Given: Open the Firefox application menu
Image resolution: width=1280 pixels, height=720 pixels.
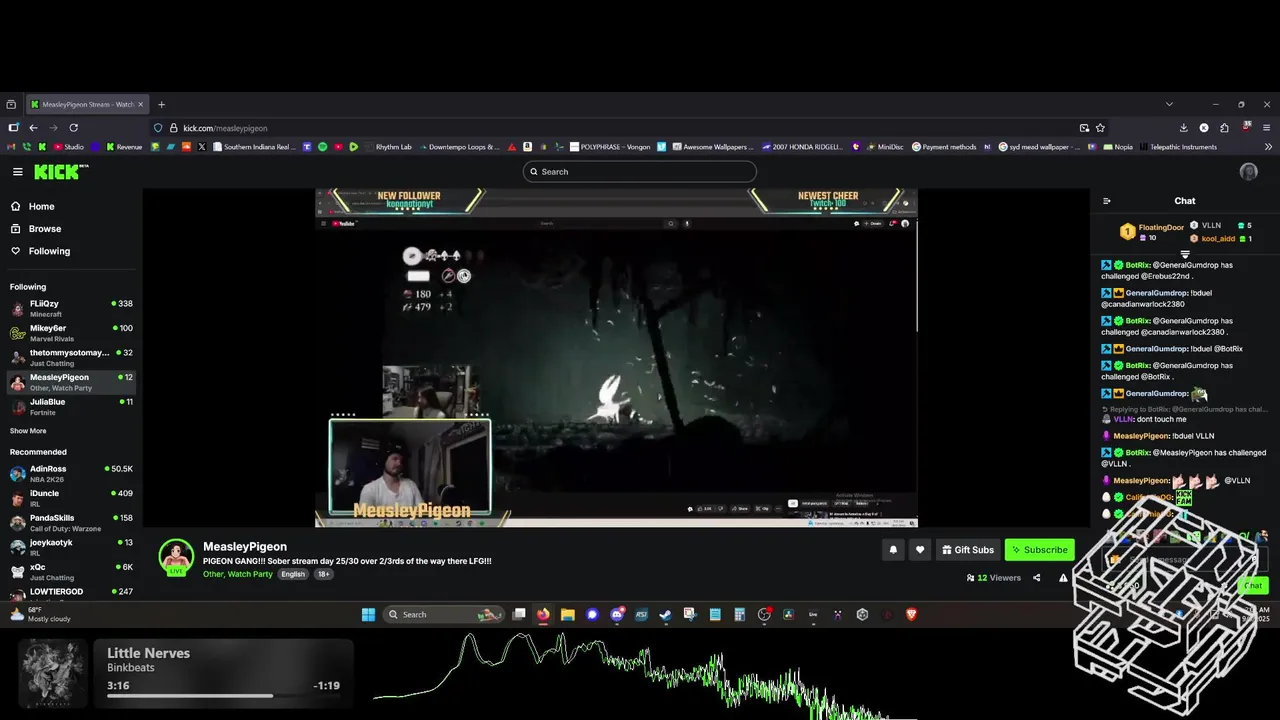Looking at the screenshot, I should (1267, 128).
